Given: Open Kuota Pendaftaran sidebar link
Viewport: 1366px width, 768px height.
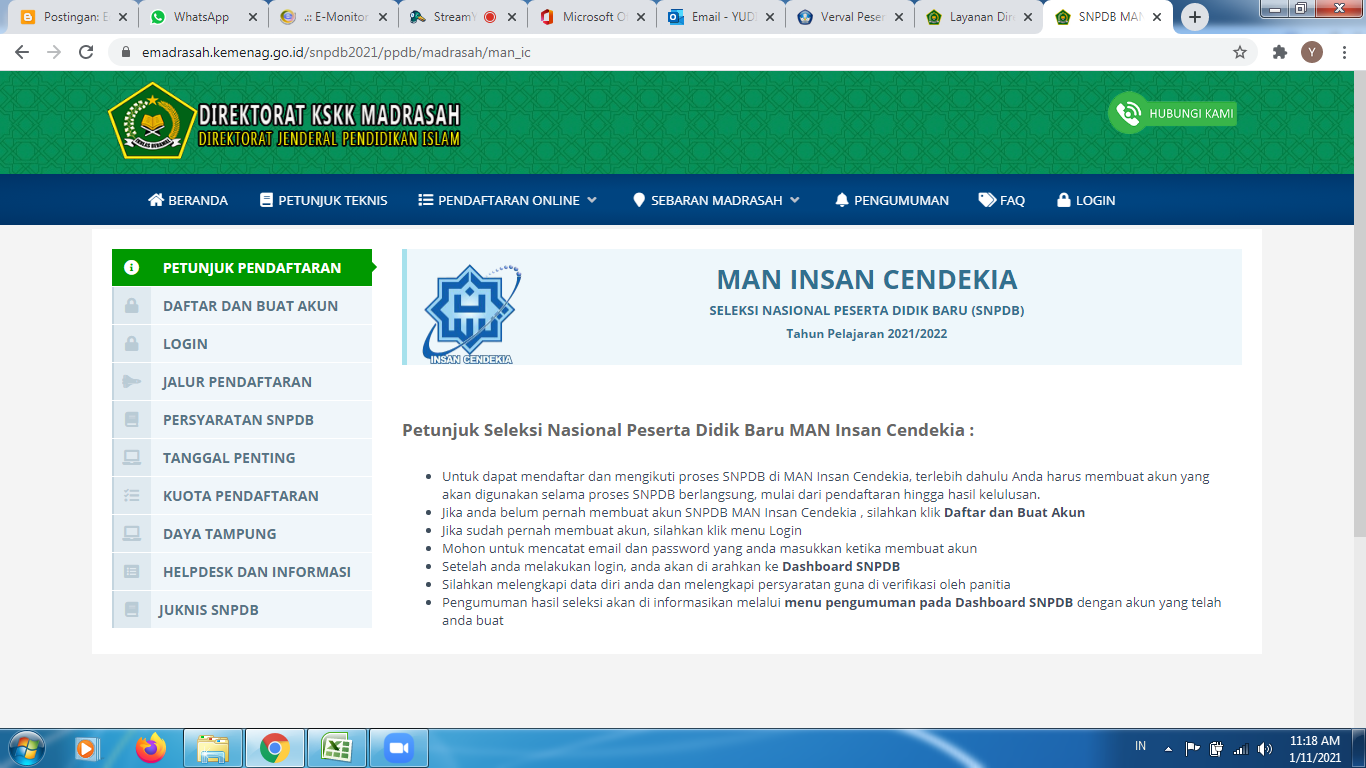Looking at the screenshot, I should click(242, 496).
